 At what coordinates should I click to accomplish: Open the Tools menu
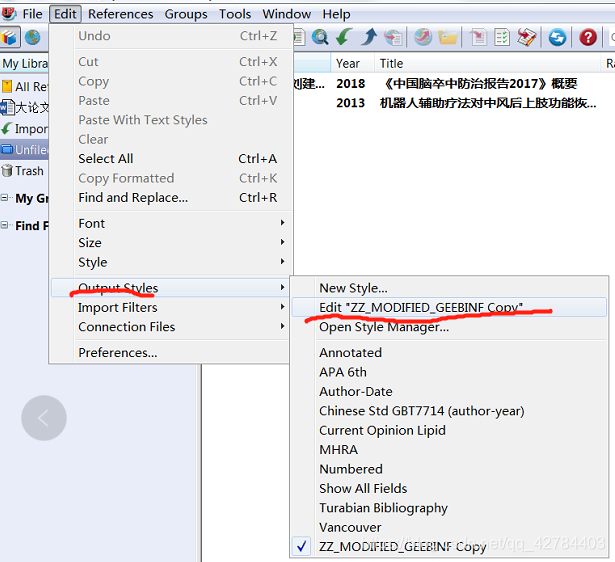point(235,14)
